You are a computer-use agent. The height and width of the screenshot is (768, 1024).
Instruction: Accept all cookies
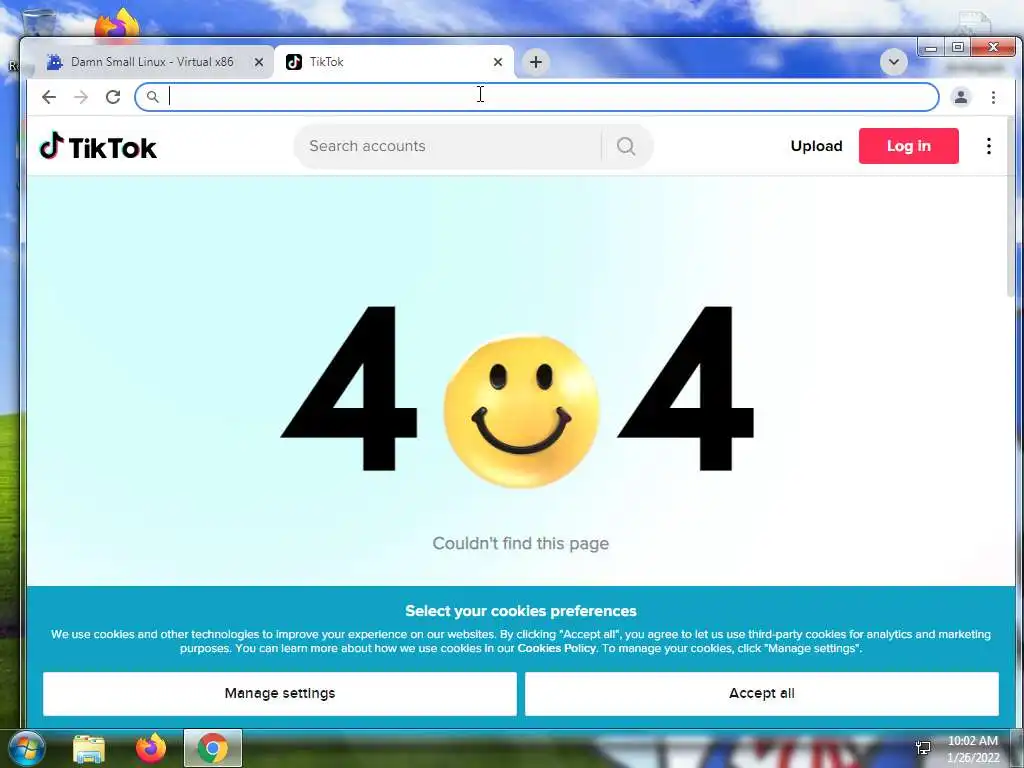[761, 694]
